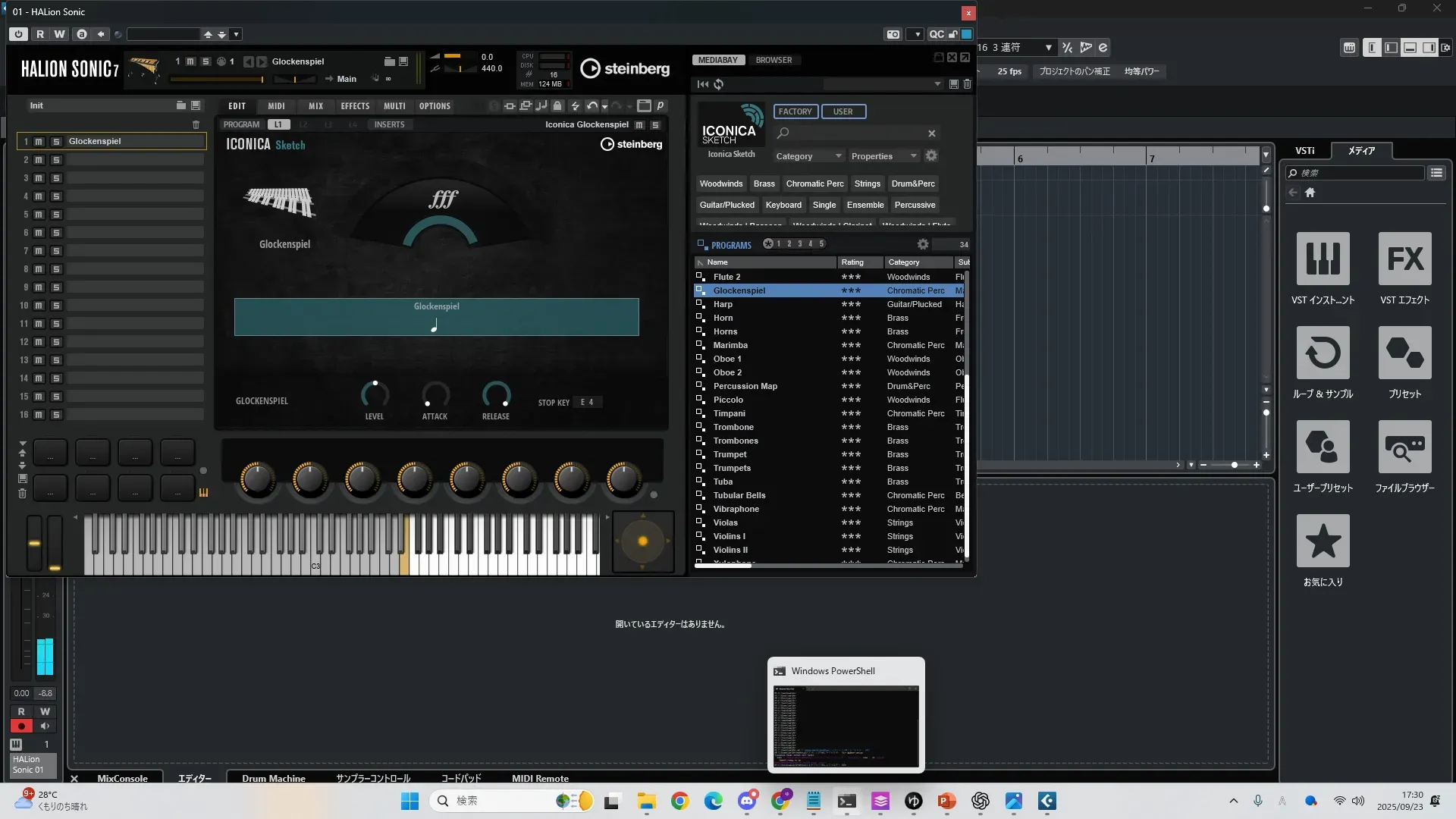The image size is (1456, 819).
Task: Adjust the LEVEL knob
Action: pos(375,394)
